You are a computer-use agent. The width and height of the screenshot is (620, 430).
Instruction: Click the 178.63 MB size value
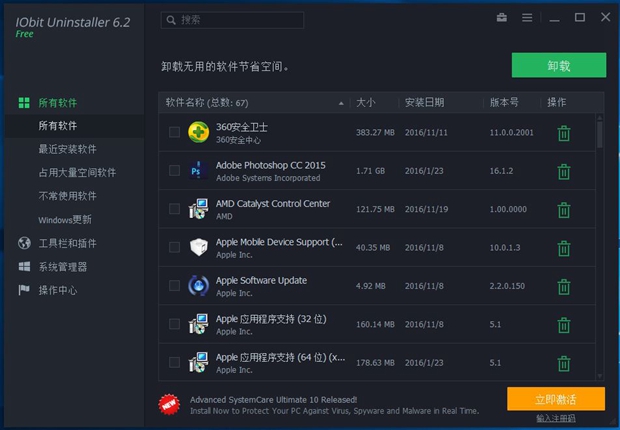coord(375,363)
